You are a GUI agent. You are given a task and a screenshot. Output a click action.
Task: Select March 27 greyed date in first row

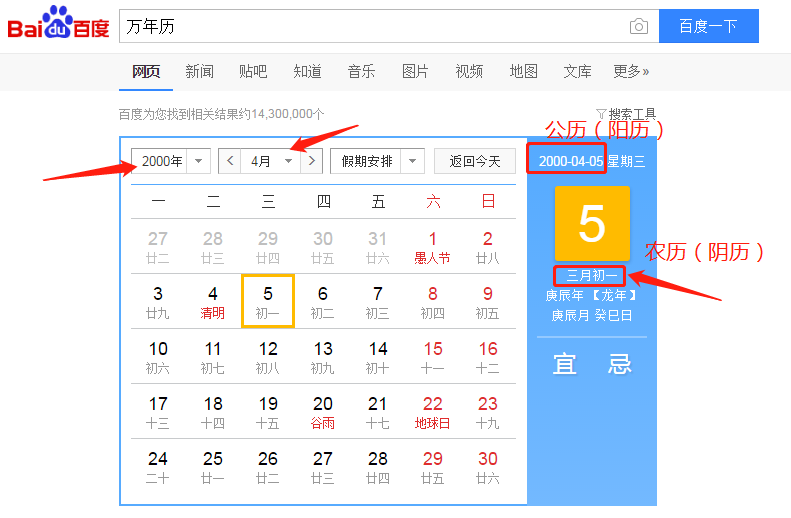[x=158, y=247]
